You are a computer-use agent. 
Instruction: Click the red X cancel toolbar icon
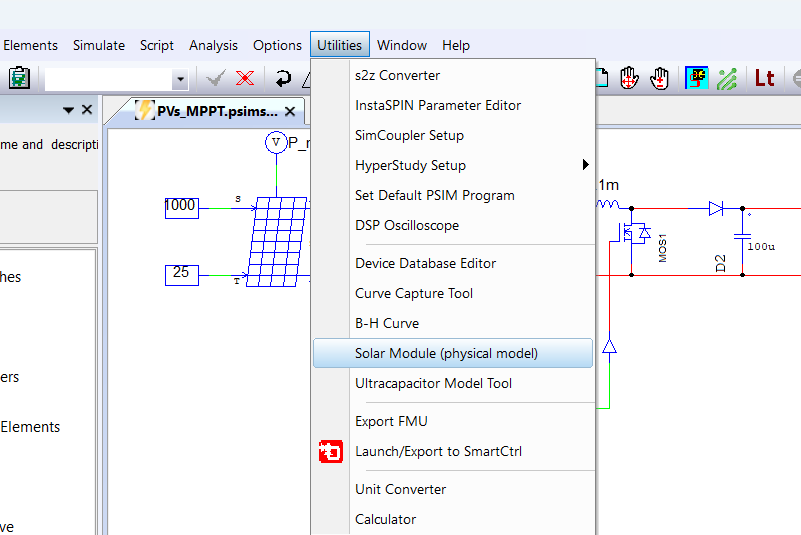[x=245, y=79]
